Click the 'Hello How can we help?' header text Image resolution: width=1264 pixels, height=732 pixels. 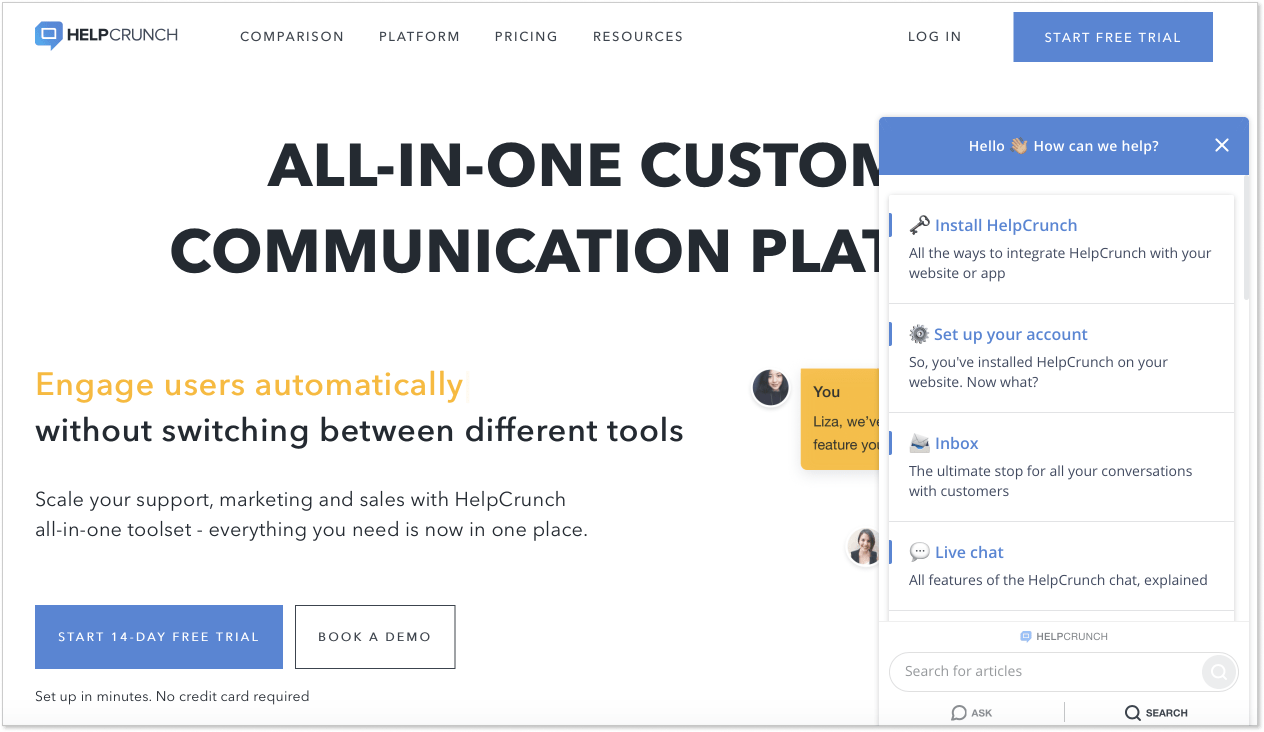tap(1064, 146)
